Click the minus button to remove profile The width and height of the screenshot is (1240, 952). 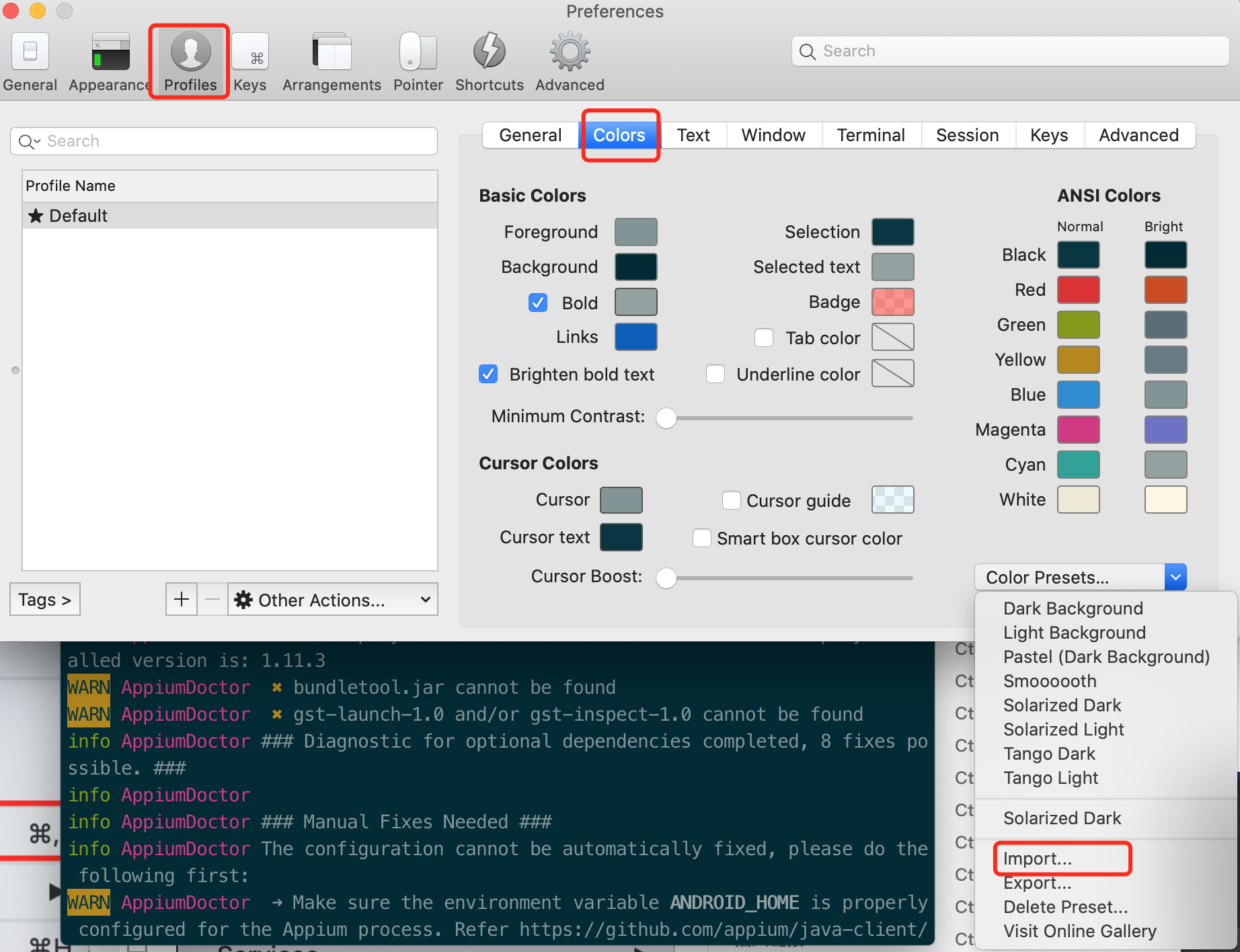212,599
